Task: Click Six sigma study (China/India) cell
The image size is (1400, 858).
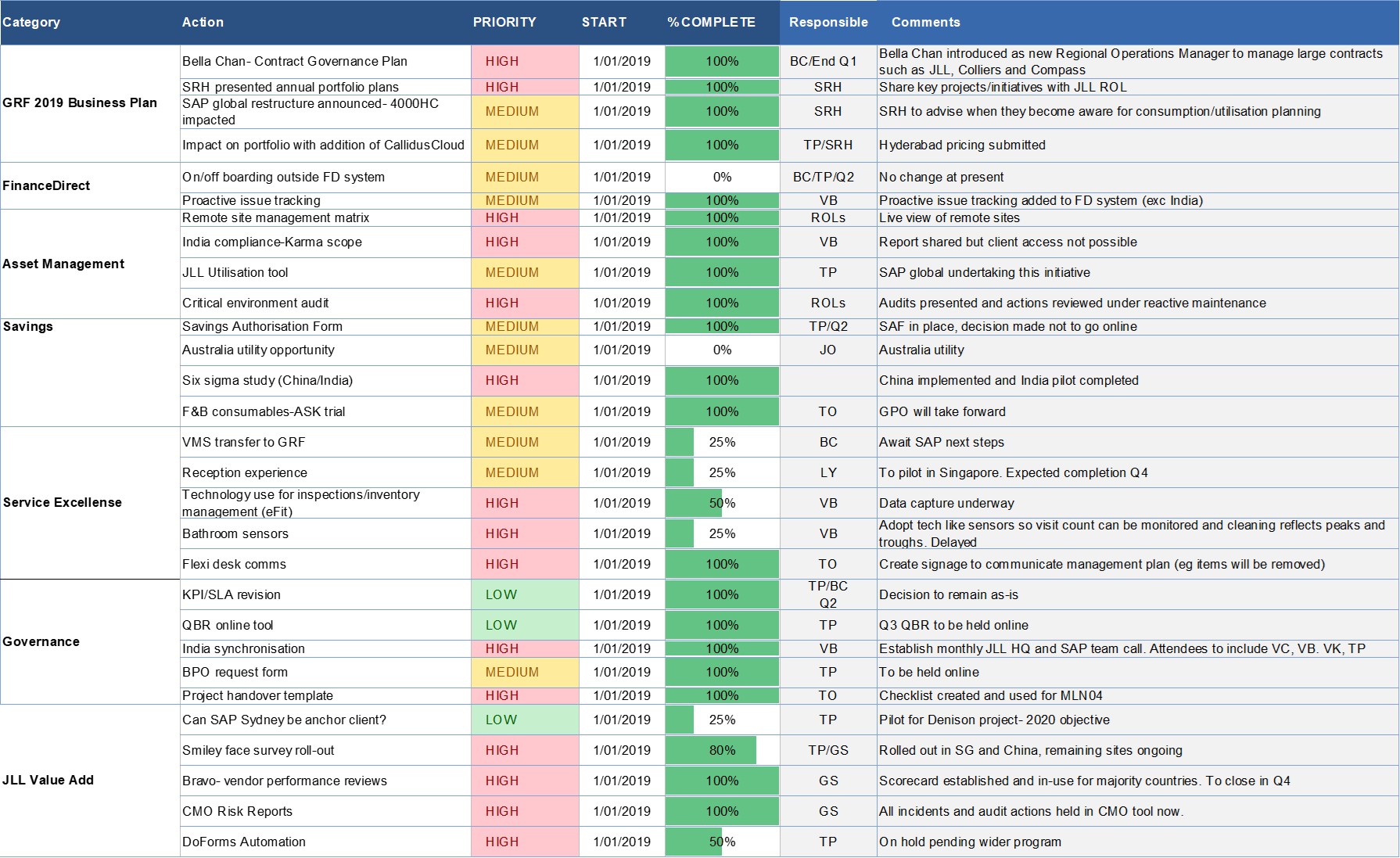Action: pos(325,381)
